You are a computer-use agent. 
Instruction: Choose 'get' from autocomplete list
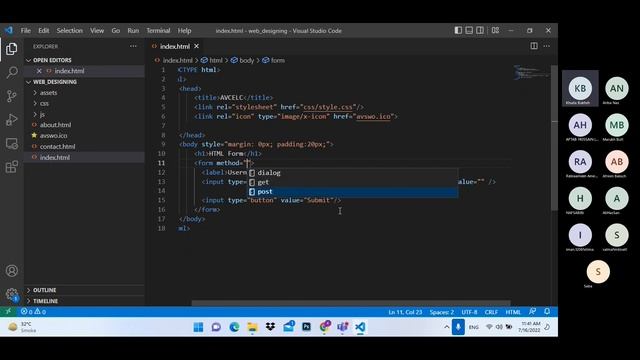(353, 182)
